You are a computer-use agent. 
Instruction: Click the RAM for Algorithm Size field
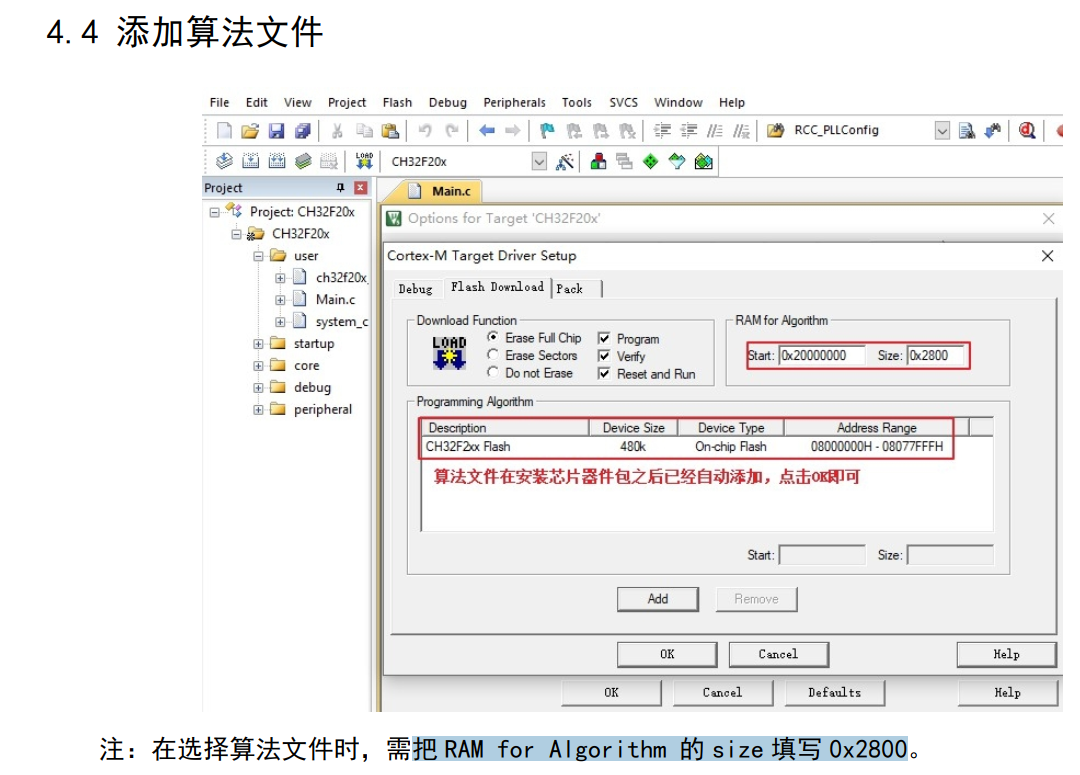click(x=936, y=355)
